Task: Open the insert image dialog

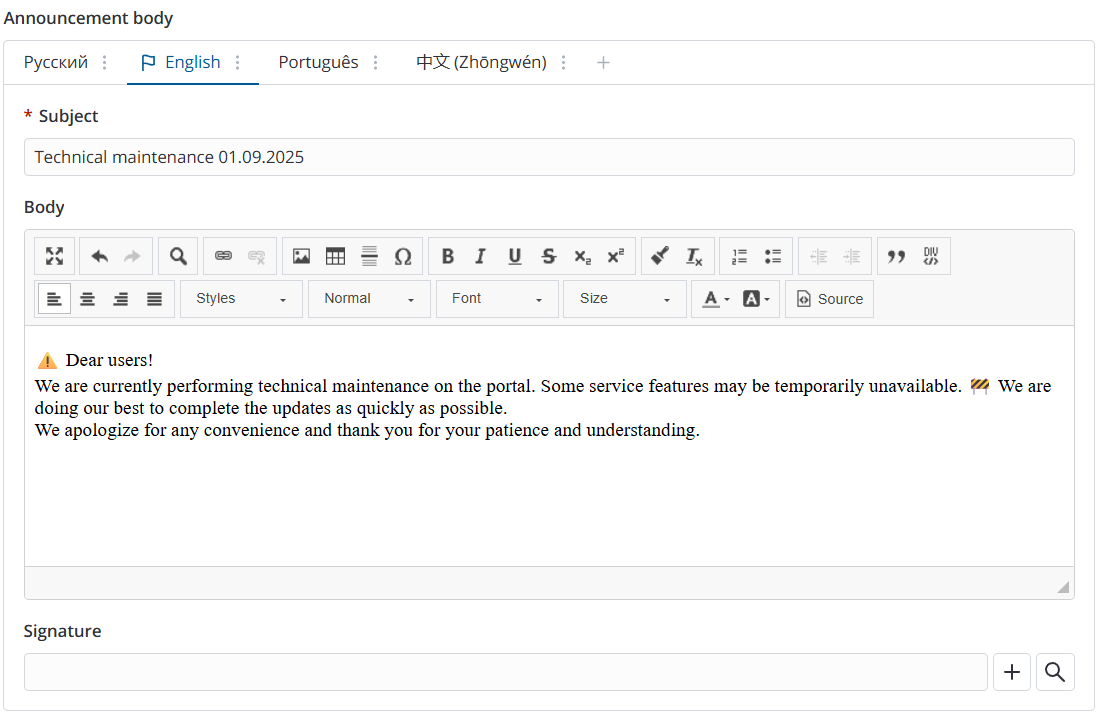Action: pyautogui.click(x=301, y=256)
